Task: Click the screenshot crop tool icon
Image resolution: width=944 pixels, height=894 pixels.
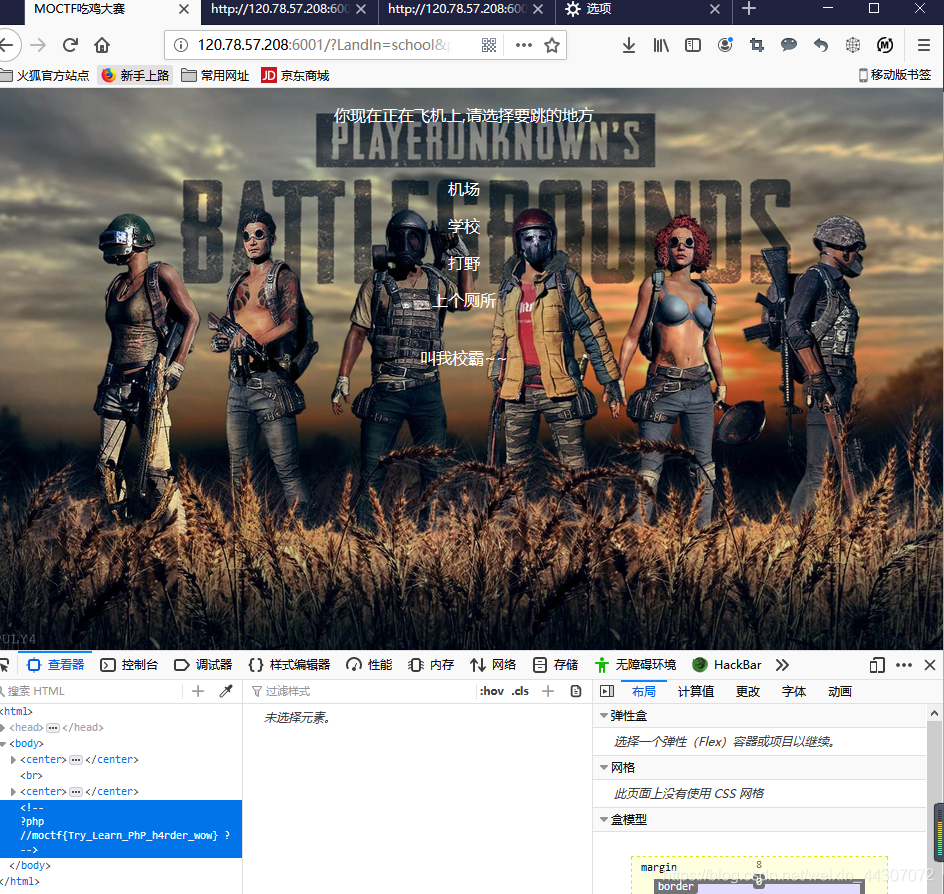Action: pos(757,45)
